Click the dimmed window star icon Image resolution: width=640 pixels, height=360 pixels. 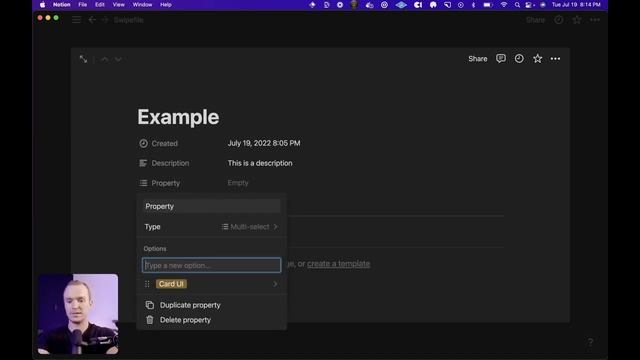pyautogui.click(x=577, y=20)
